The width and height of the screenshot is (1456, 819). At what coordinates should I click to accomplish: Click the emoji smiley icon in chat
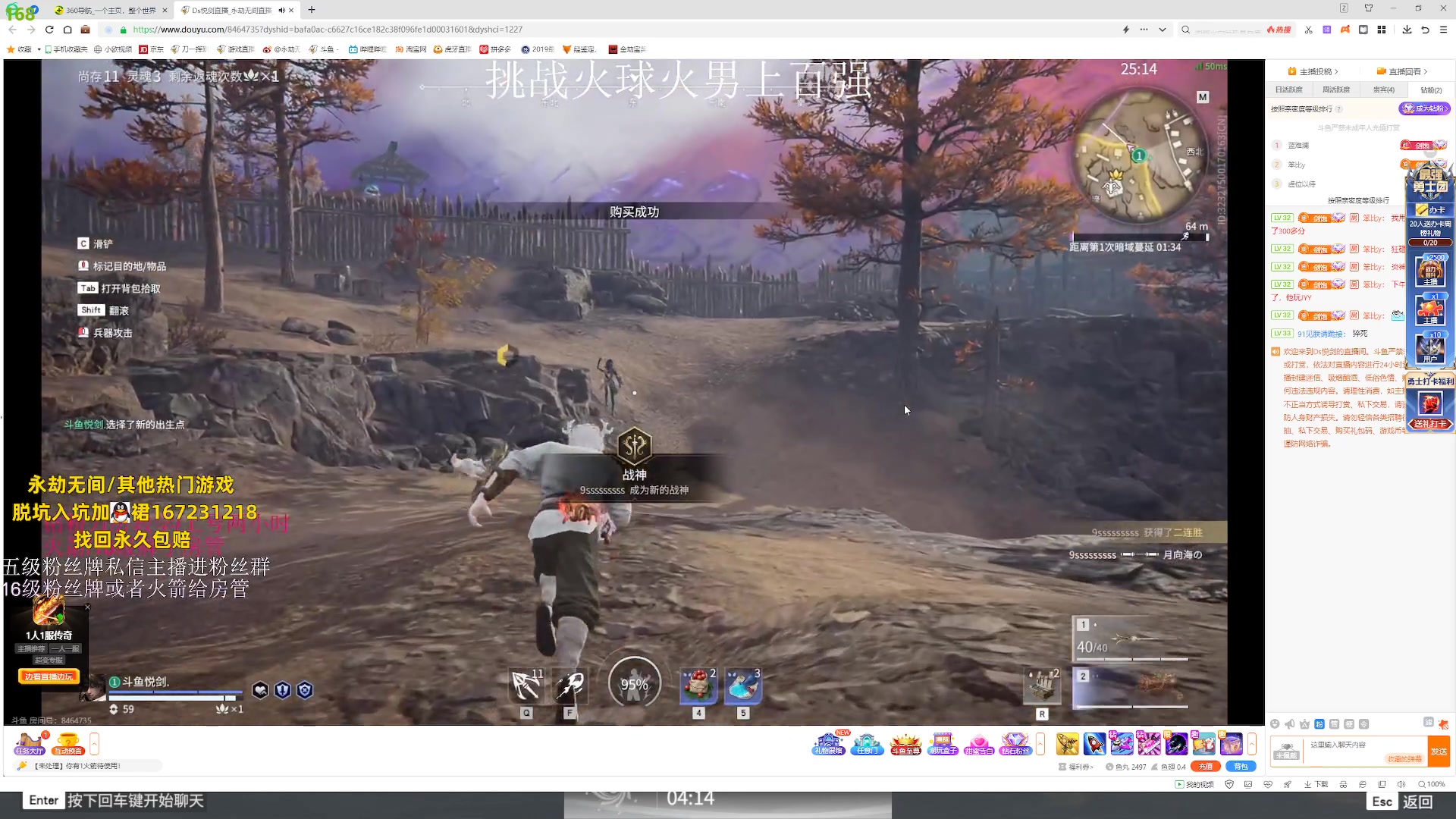tap(1275, 724)
